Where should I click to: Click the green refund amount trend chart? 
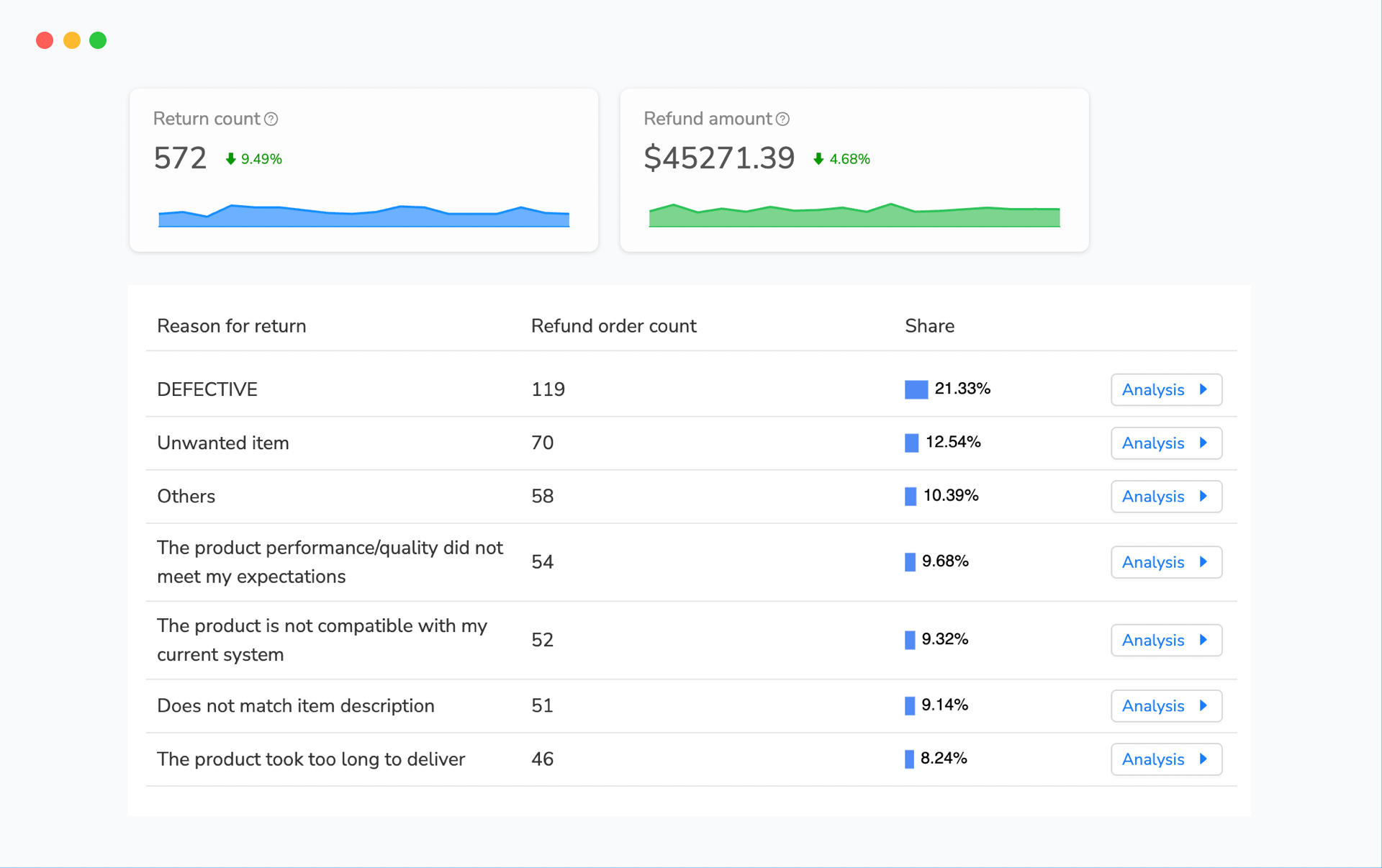click(x=854, y=215)
